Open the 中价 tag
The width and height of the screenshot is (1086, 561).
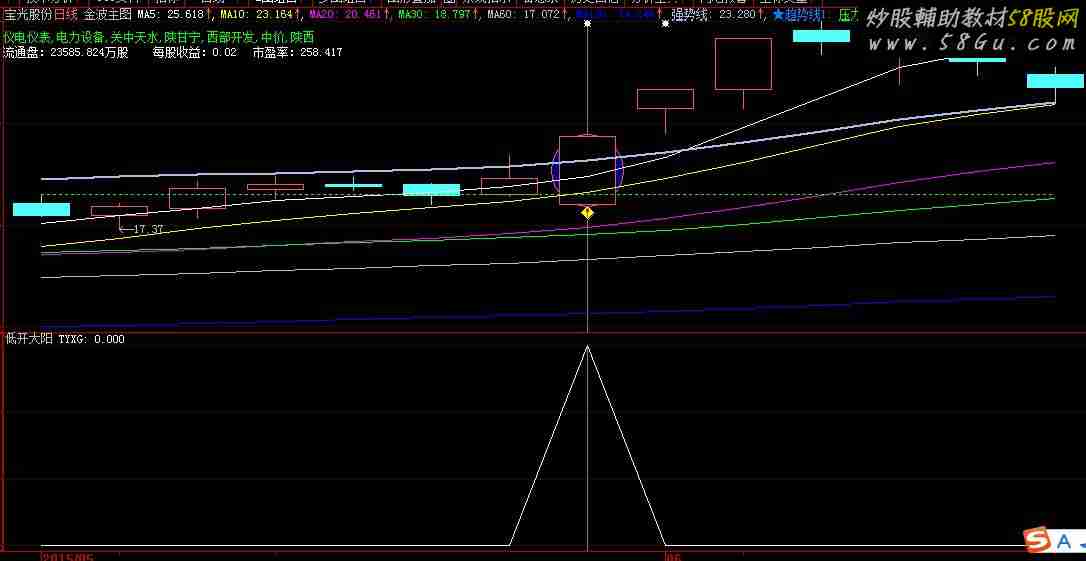(x=274, y=38)
